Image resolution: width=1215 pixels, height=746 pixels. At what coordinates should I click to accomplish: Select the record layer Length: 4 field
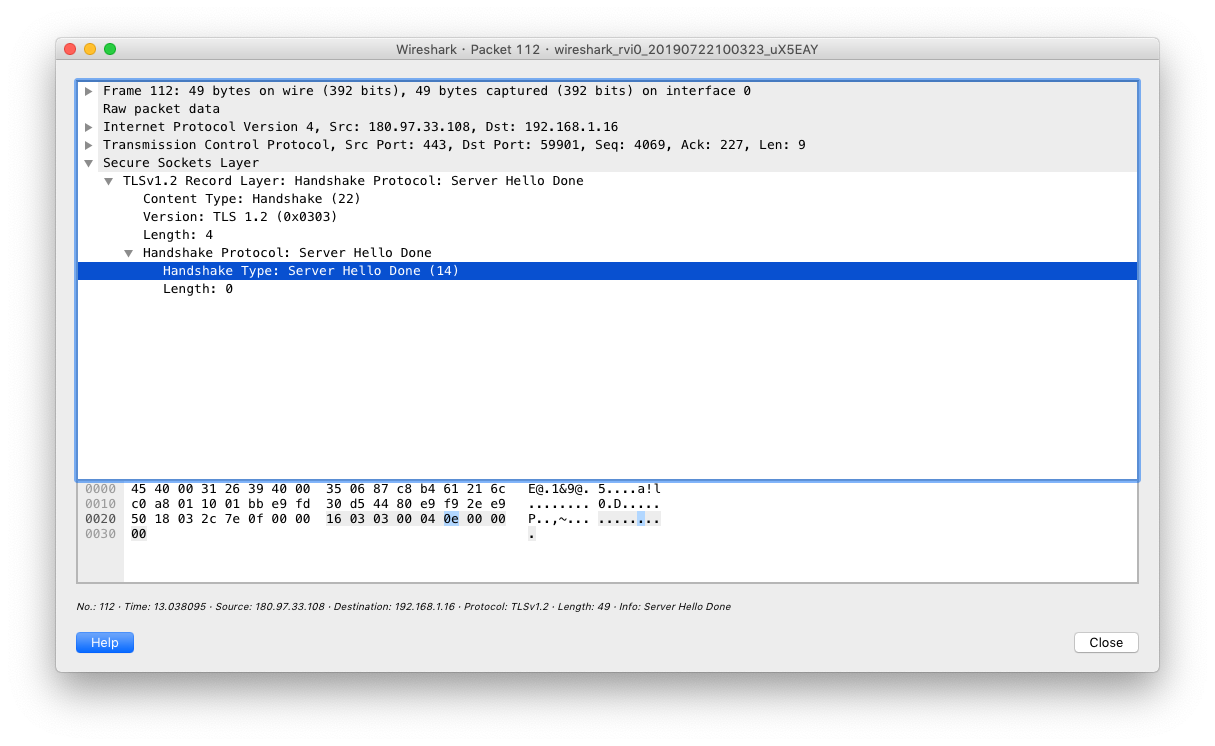178,235
